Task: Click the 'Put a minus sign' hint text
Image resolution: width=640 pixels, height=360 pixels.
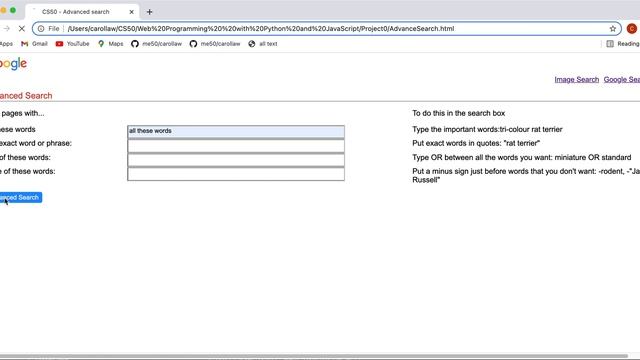Action: (526, 176)
